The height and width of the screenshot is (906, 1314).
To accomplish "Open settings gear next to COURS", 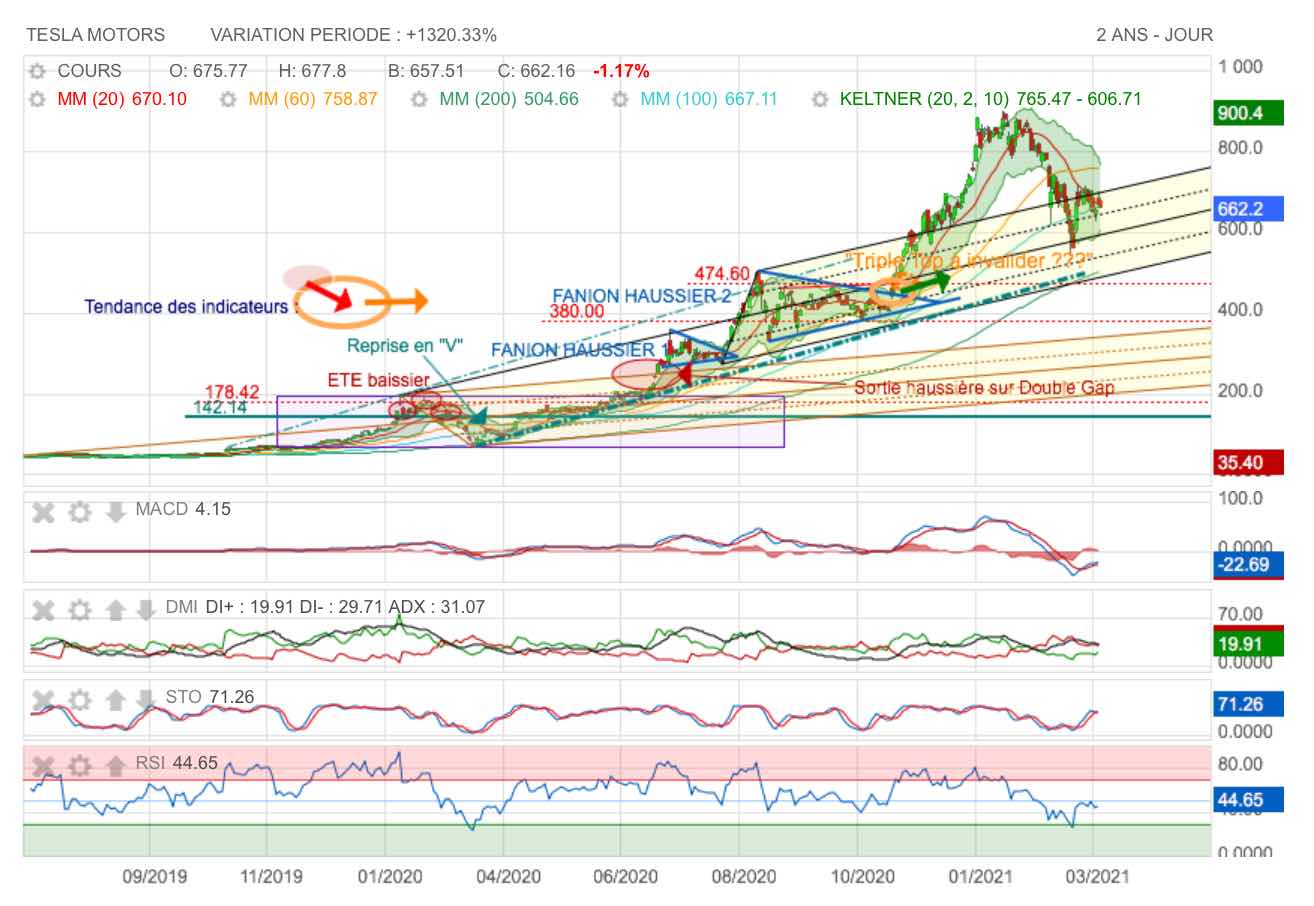I will 38,72.
